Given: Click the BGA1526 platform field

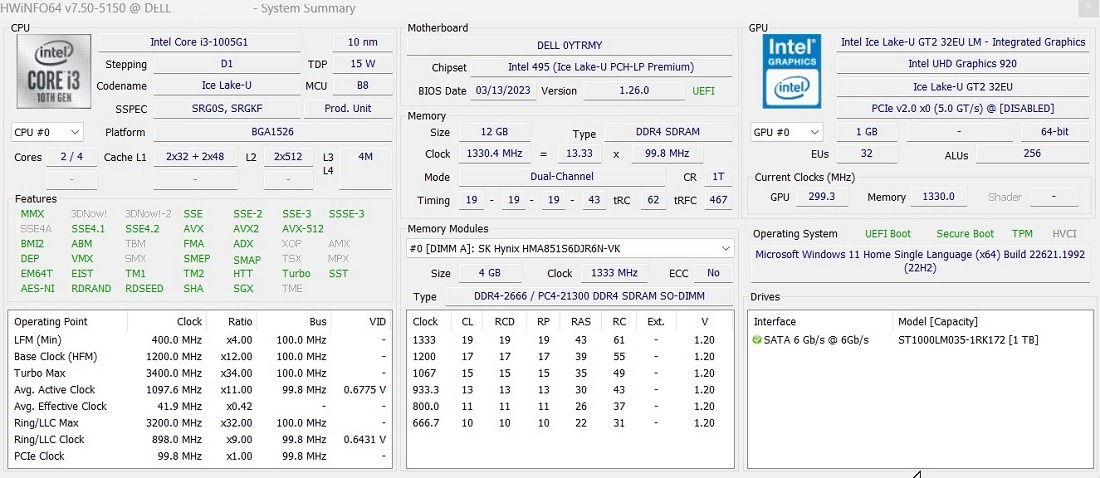Looking at the screenshot, I should [273, 132].
